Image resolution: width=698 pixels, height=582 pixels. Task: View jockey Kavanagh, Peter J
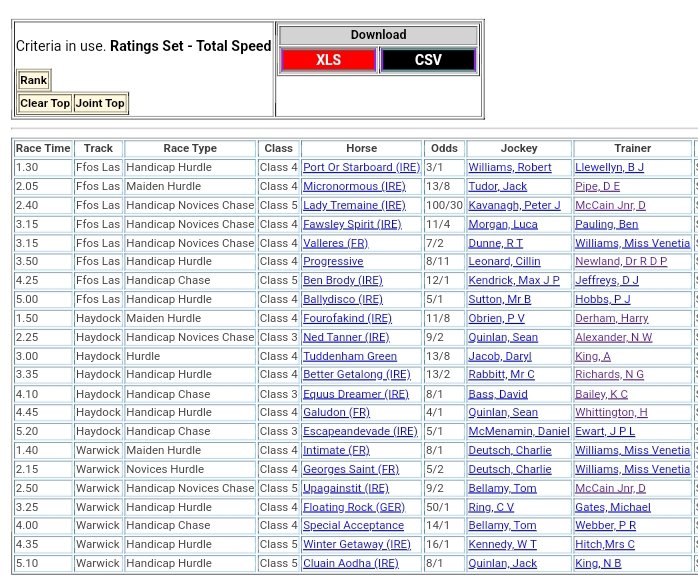(x=514, y=205)
